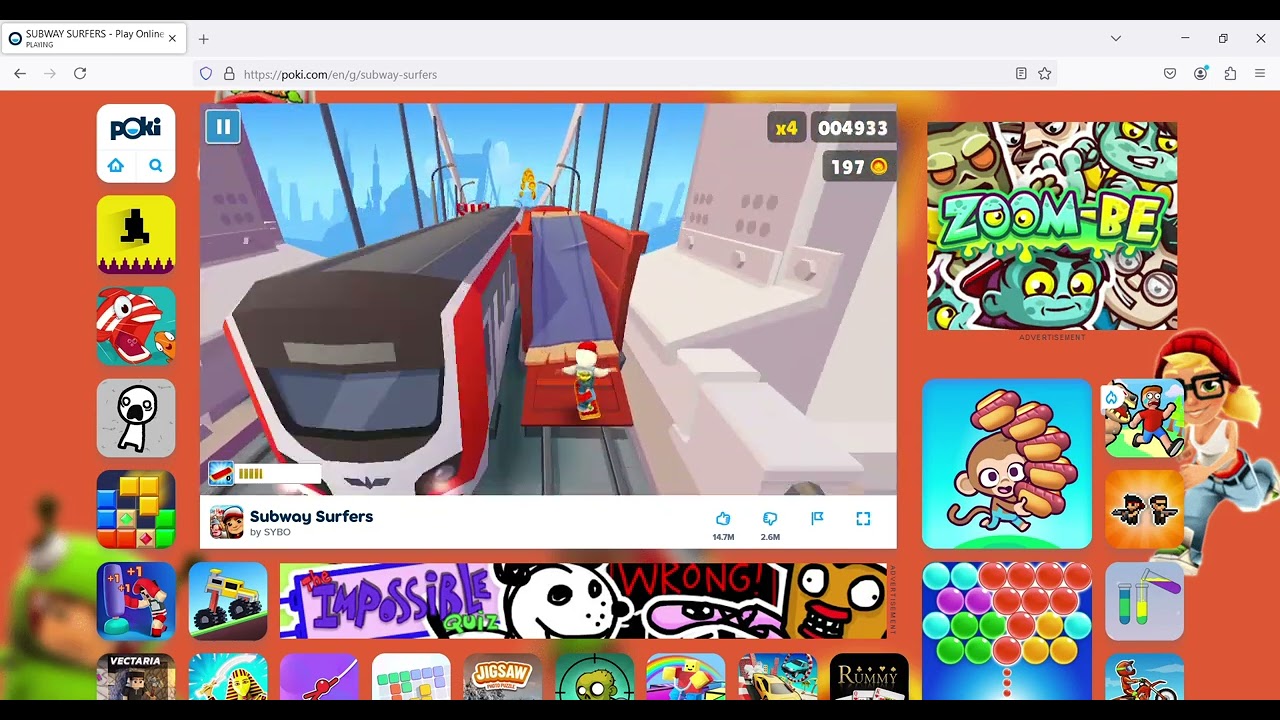This screenshot has width=1280, height=720.
Task: Open the Firefox application menu
Action: pyautogui.click(x=1260, y=74)
